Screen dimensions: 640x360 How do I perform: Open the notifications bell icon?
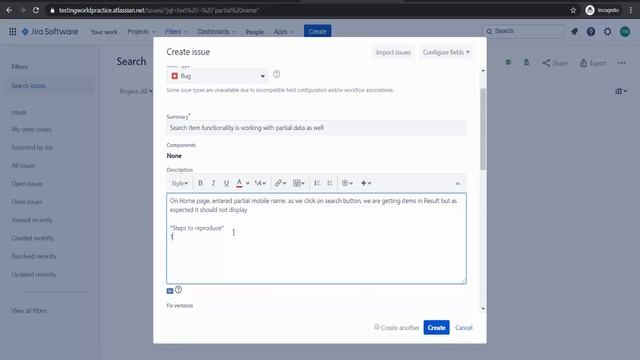pos(574,31)
